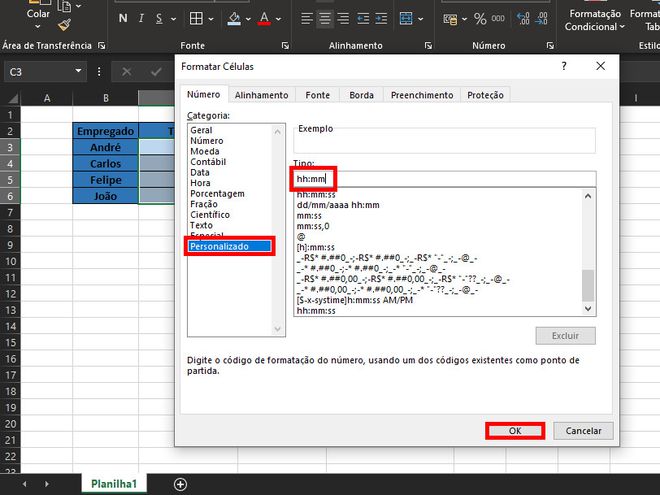The height and width of the screenshot is (495, 660).
Task: Select Porcentagem category
Action: click(217, 194)
